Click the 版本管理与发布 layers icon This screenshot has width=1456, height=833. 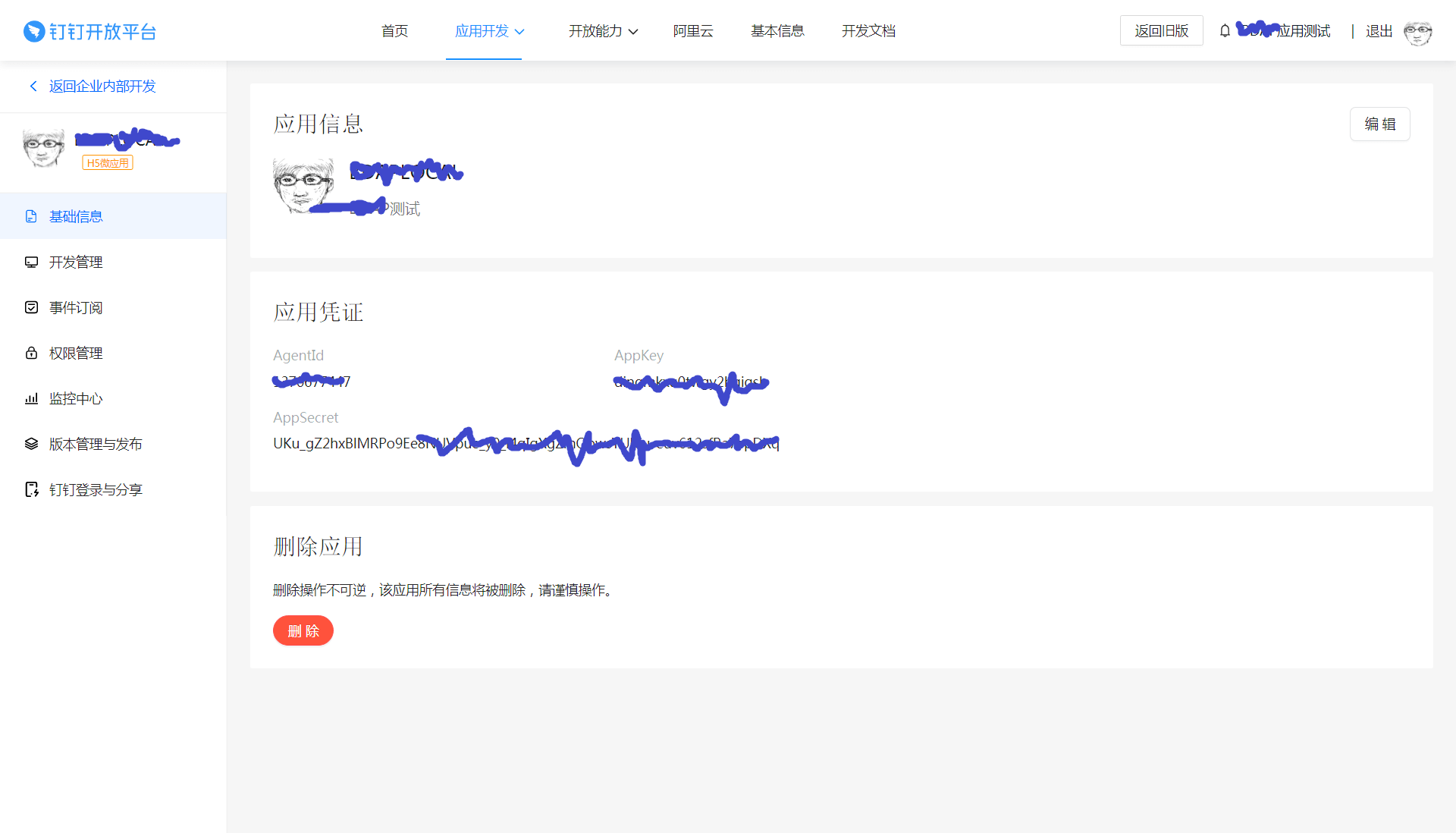click(x=31, y=444)
